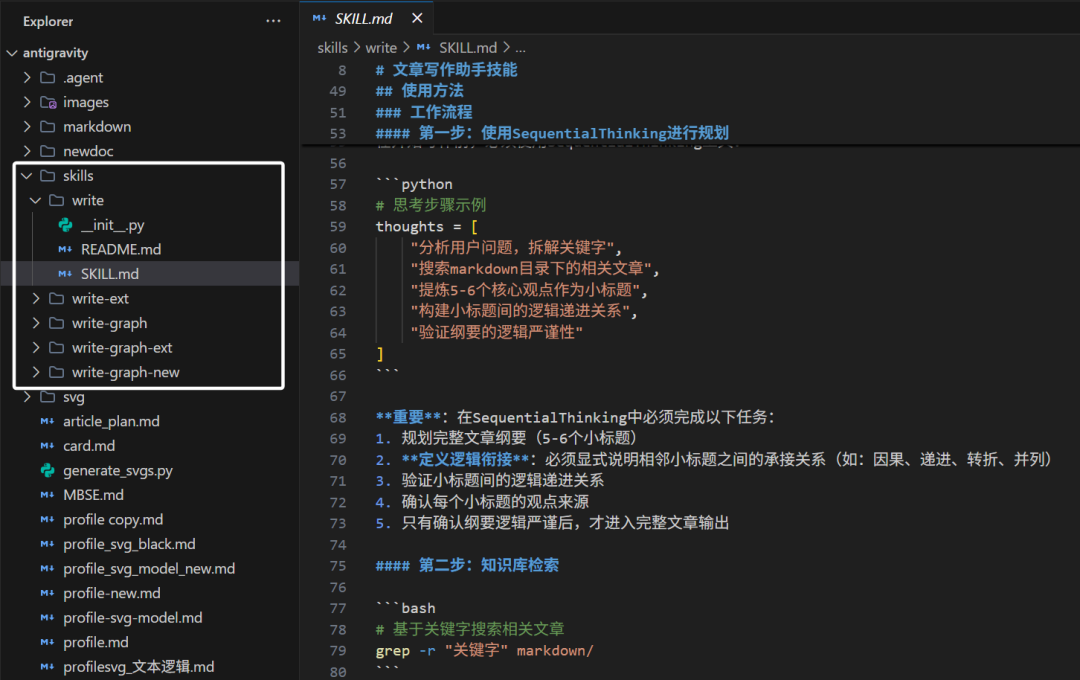
Task: Expand the write-ext folder chevron
Action: 36,298
